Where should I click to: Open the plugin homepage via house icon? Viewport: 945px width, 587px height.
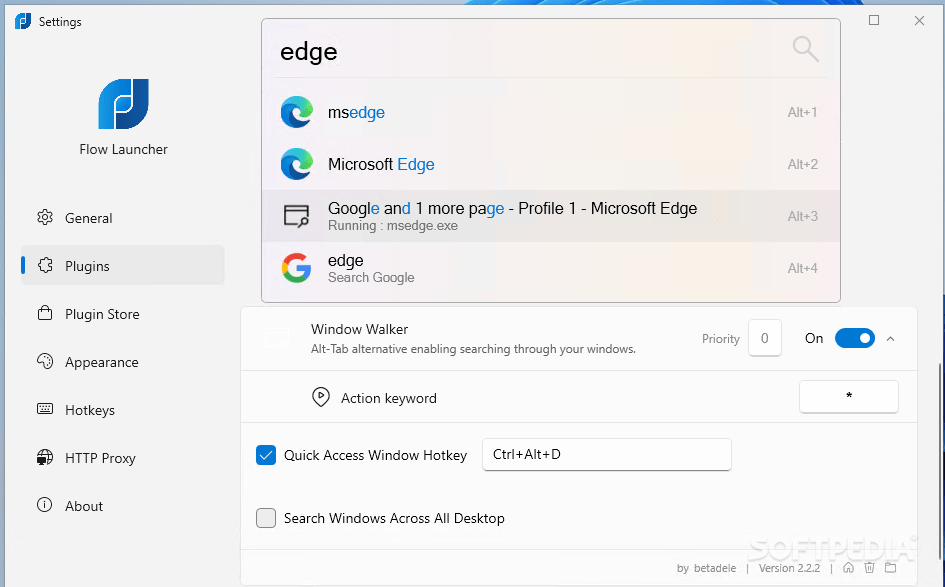click(x=848, y=568)
